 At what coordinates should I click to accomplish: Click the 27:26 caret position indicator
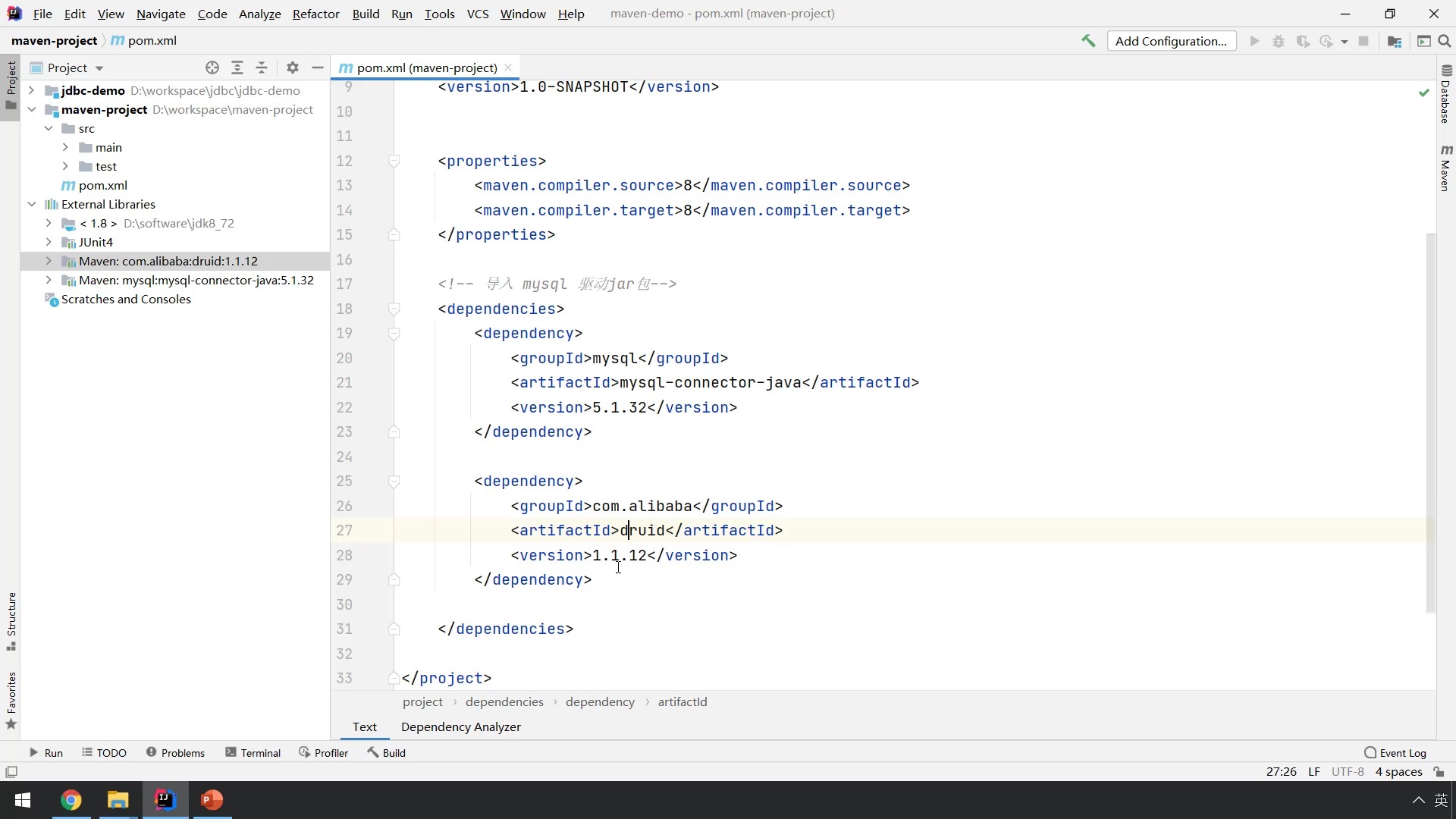(1281, 772)
